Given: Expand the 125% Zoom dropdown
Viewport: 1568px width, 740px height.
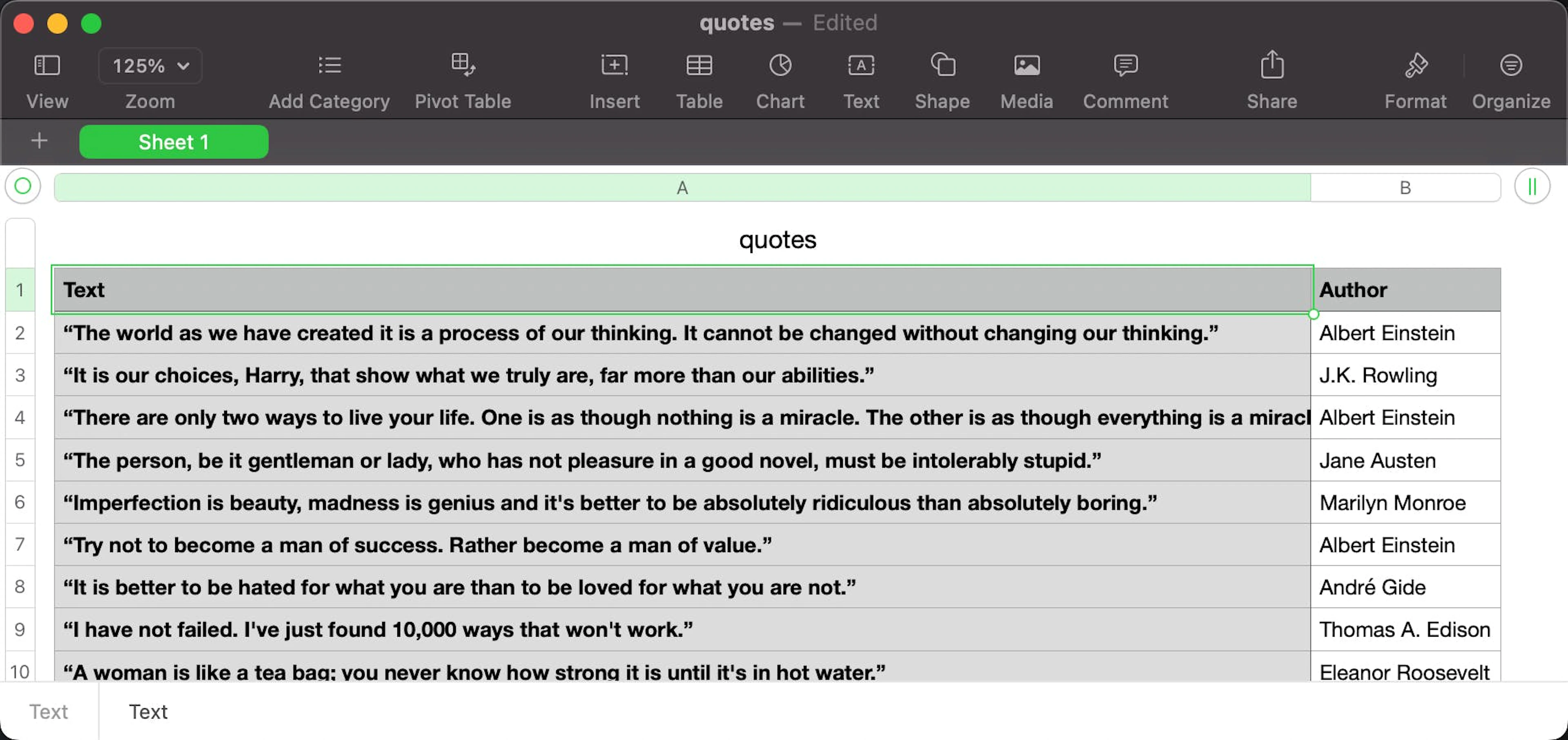Looking at the screenshot, I should (150, 66).
